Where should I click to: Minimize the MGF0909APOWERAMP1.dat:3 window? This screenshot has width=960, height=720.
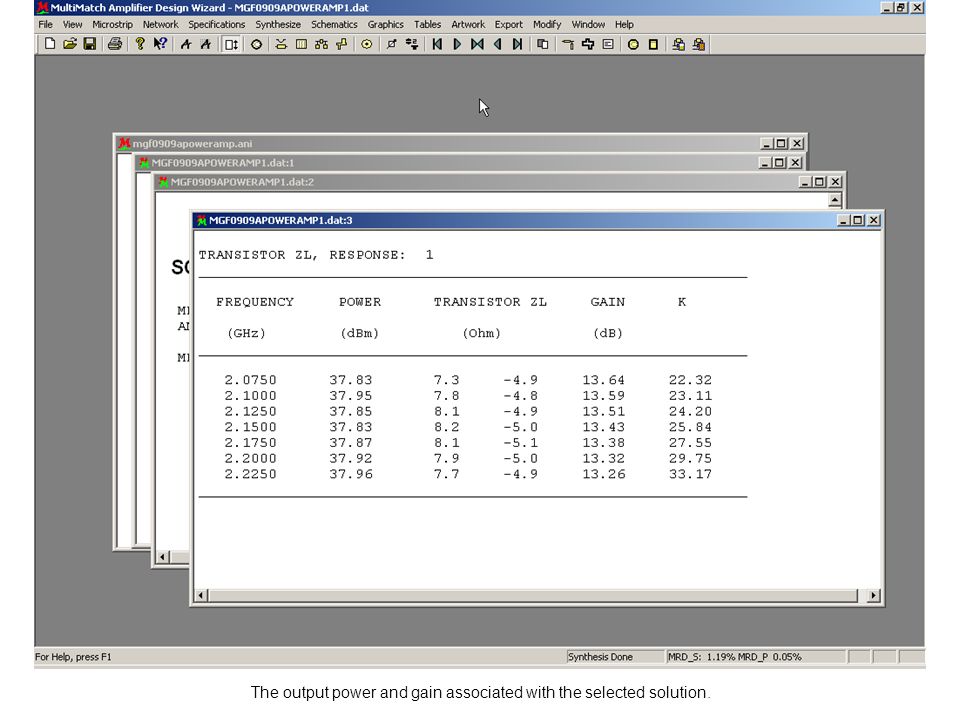(x=844, y=220)
